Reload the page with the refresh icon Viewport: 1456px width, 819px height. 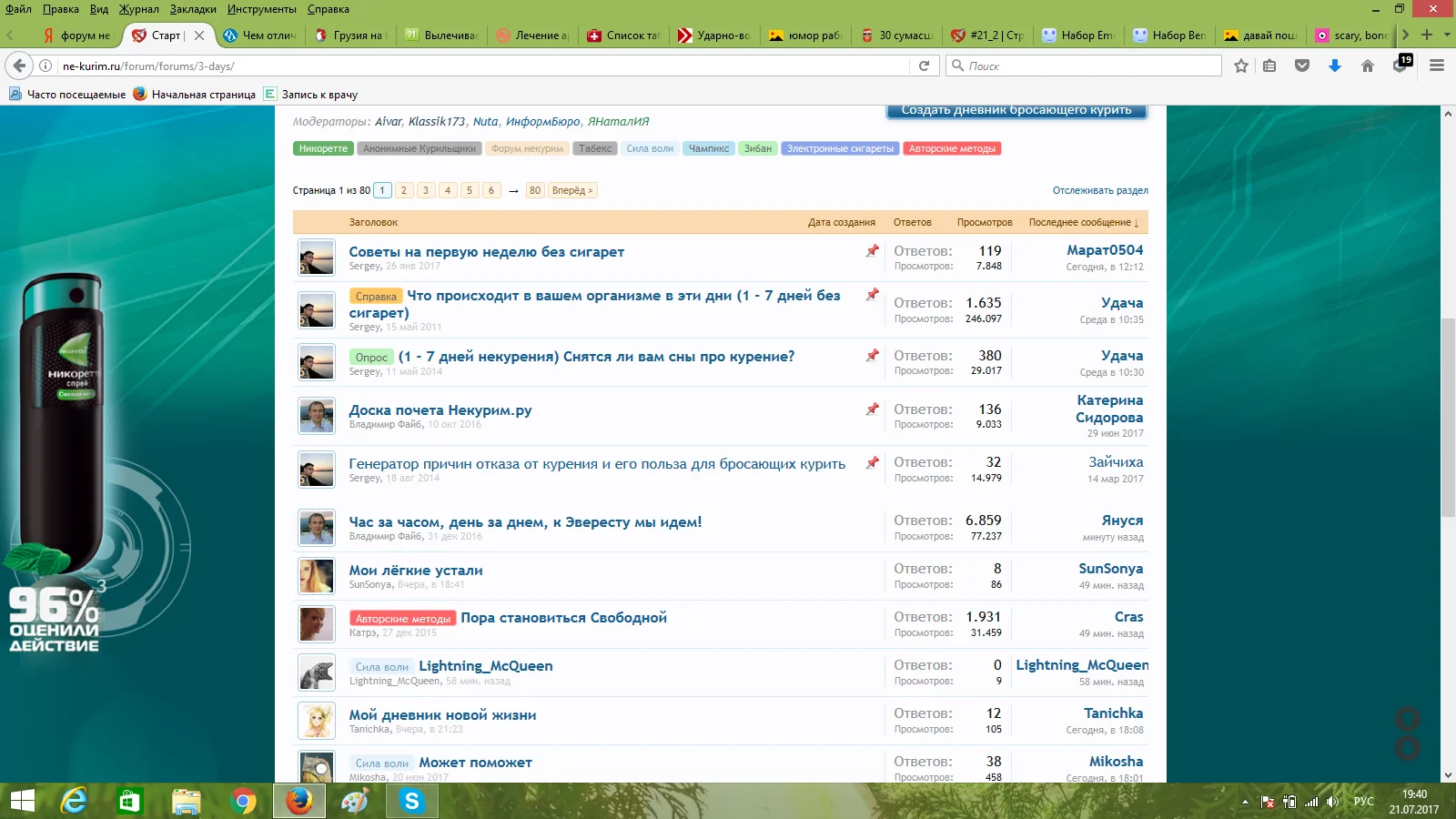pyautogui.click(x=924, y=66)
